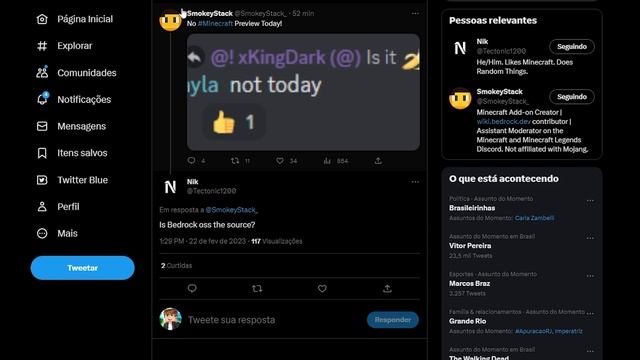
Task: Open Notificações bell icon
Action: point(42,99)
